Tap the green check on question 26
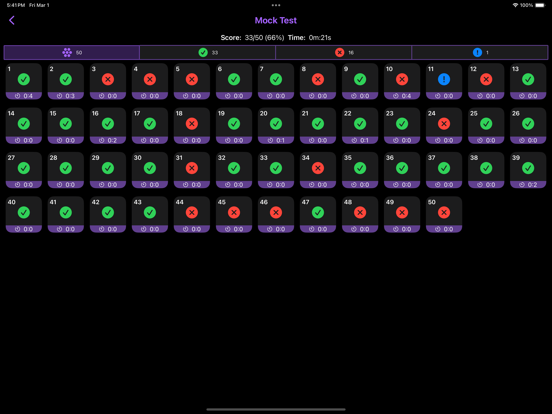This screenshot has width=552, height=414. 528,124
